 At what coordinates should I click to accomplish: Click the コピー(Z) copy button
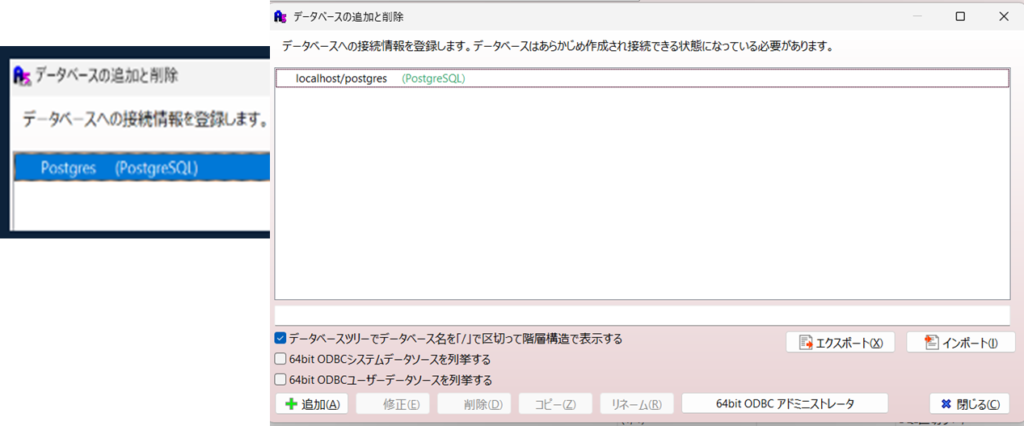pyautogui.click(x=555, y=404)
